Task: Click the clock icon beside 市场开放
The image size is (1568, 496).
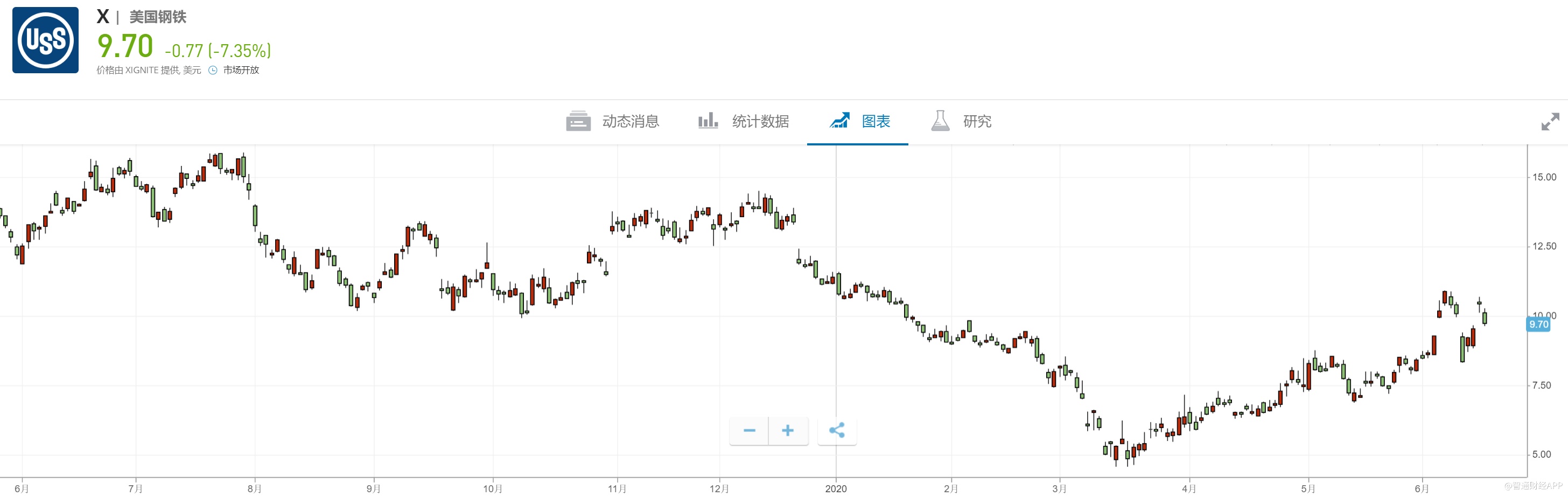Action: tap(213, 70)
